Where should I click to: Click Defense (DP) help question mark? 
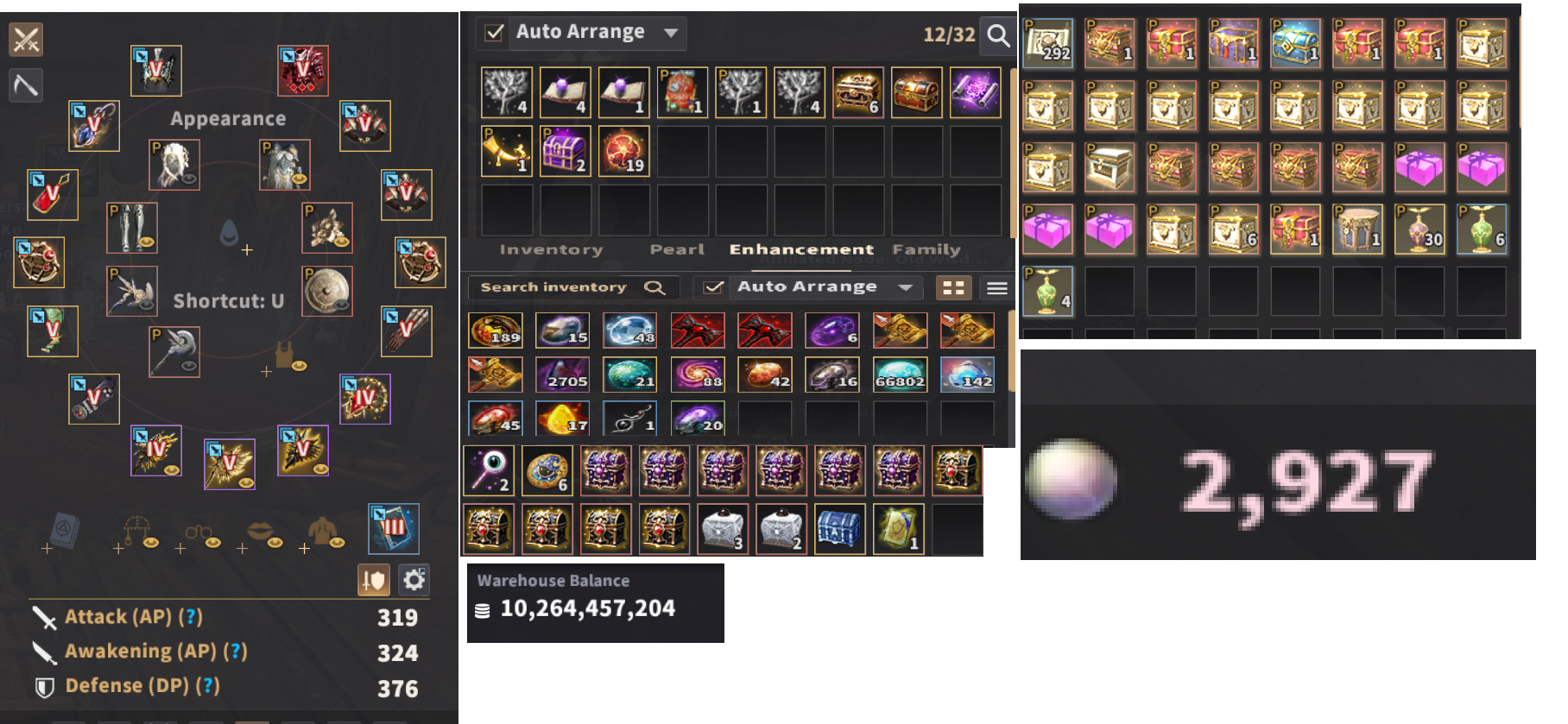(x=207, y=686)
